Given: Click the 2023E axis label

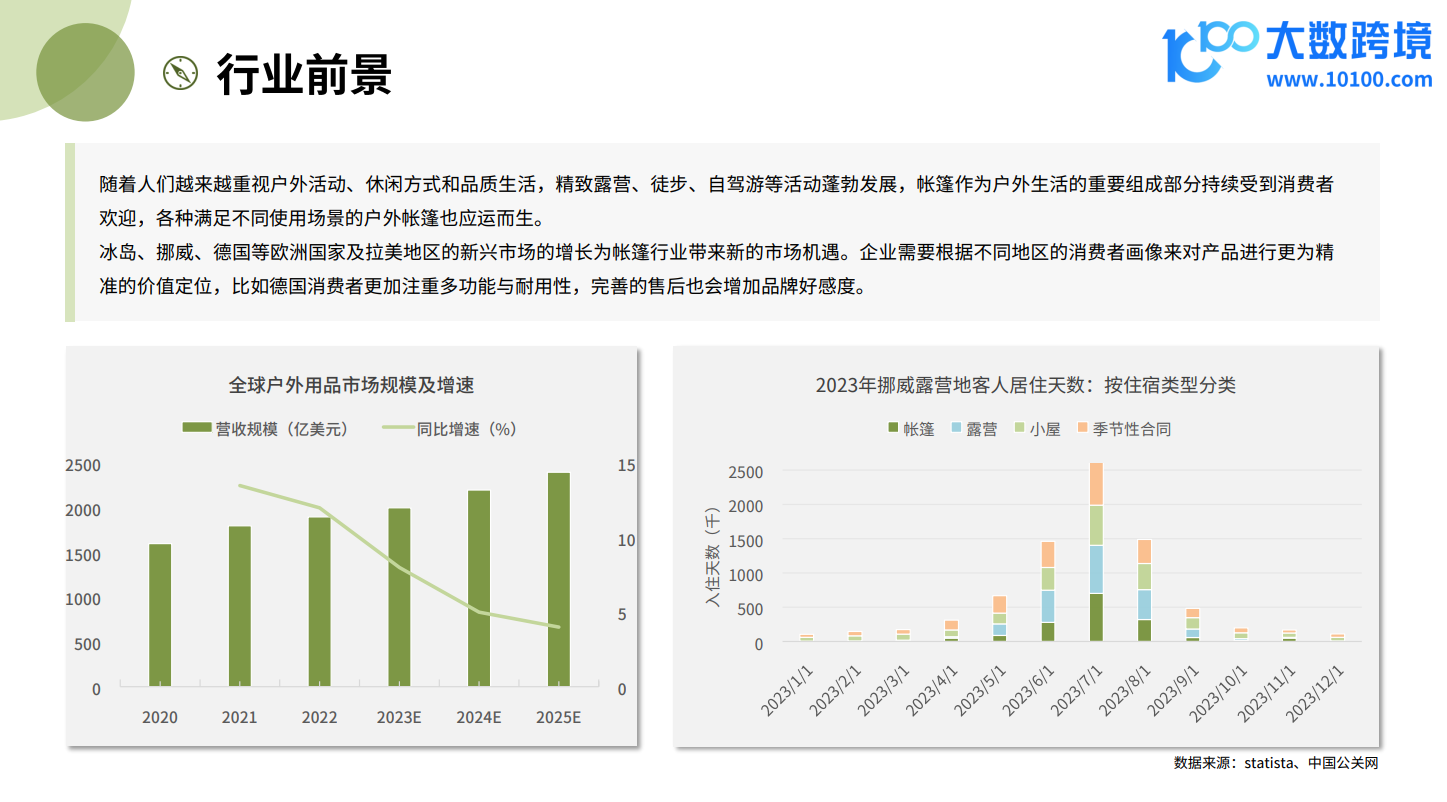Looking at the screenshot, I should coord(399,717).
